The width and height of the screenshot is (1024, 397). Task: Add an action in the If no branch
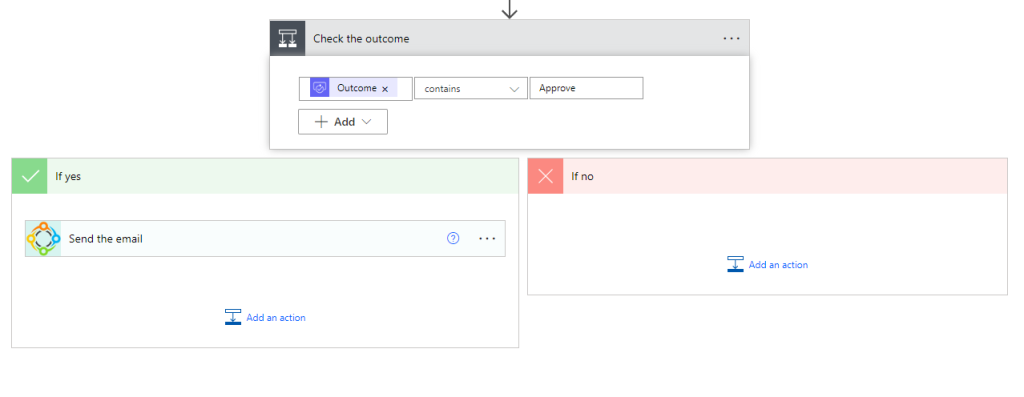click(767, 264)
